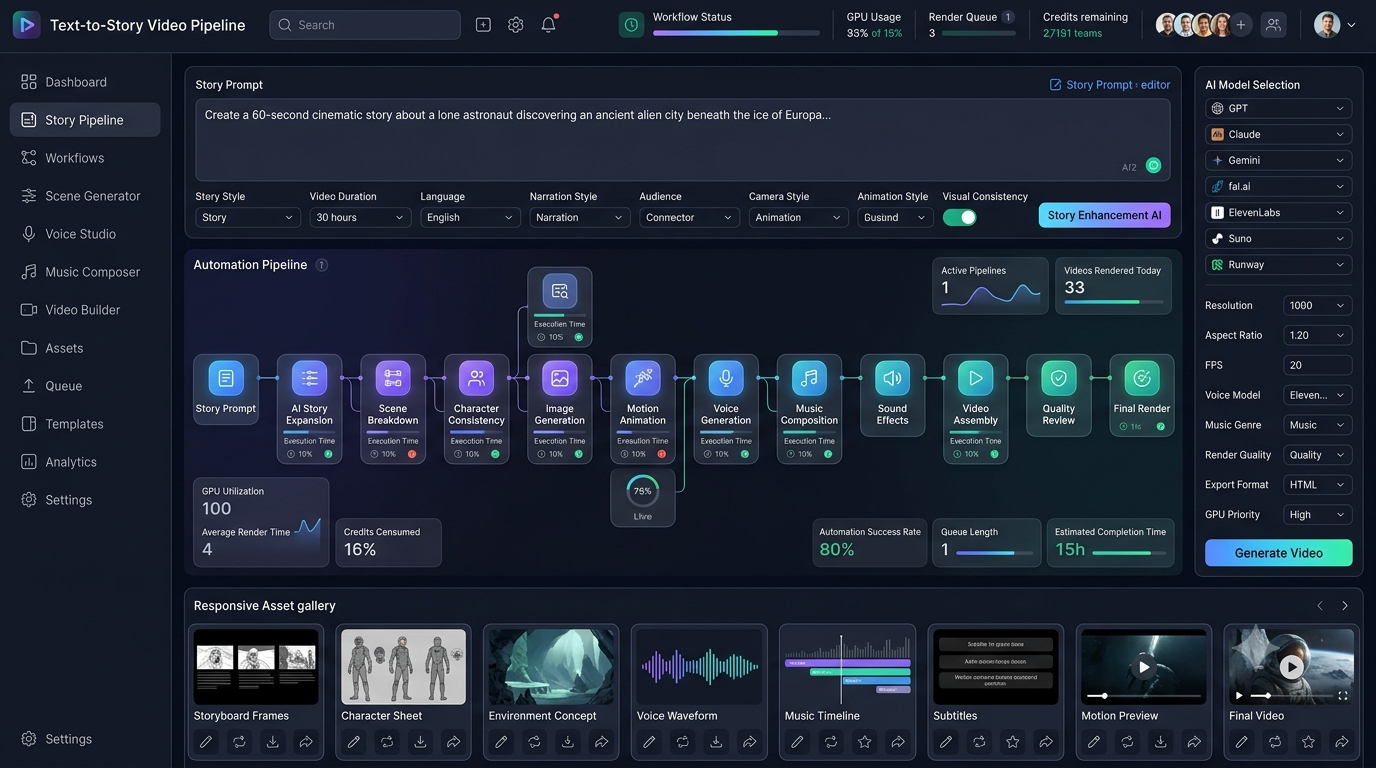This screenshot has width=1376, height=768.
Task: Click the Workflow Status progress bar
Action: tap(736, 33)
